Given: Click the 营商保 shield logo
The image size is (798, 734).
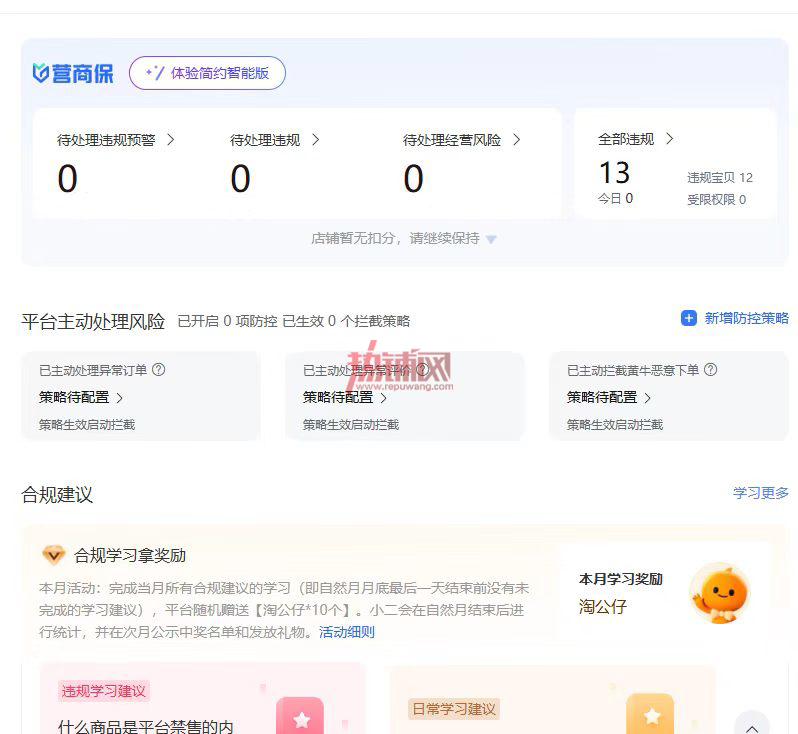Looking at the screenshot, I should click(x=41, y=73).
